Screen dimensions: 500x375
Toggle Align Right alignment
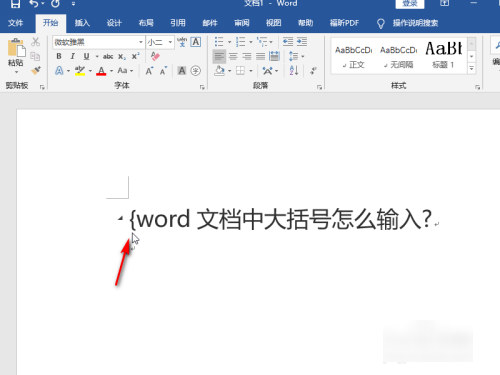[247, 56]
